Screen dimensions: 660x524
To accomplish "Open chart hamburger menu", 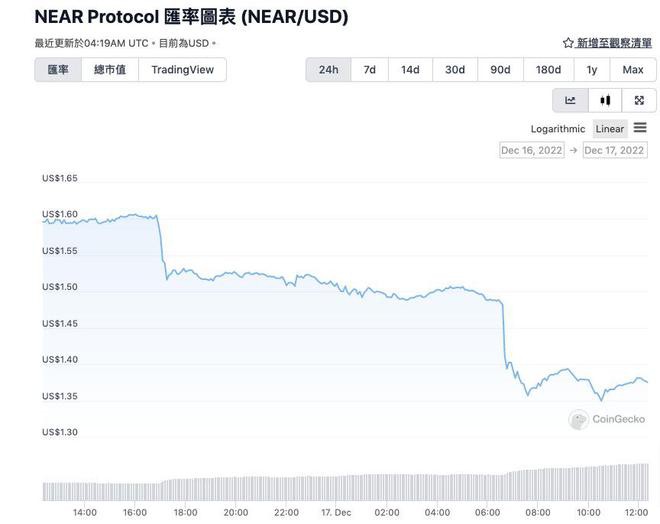I will 640,128.
